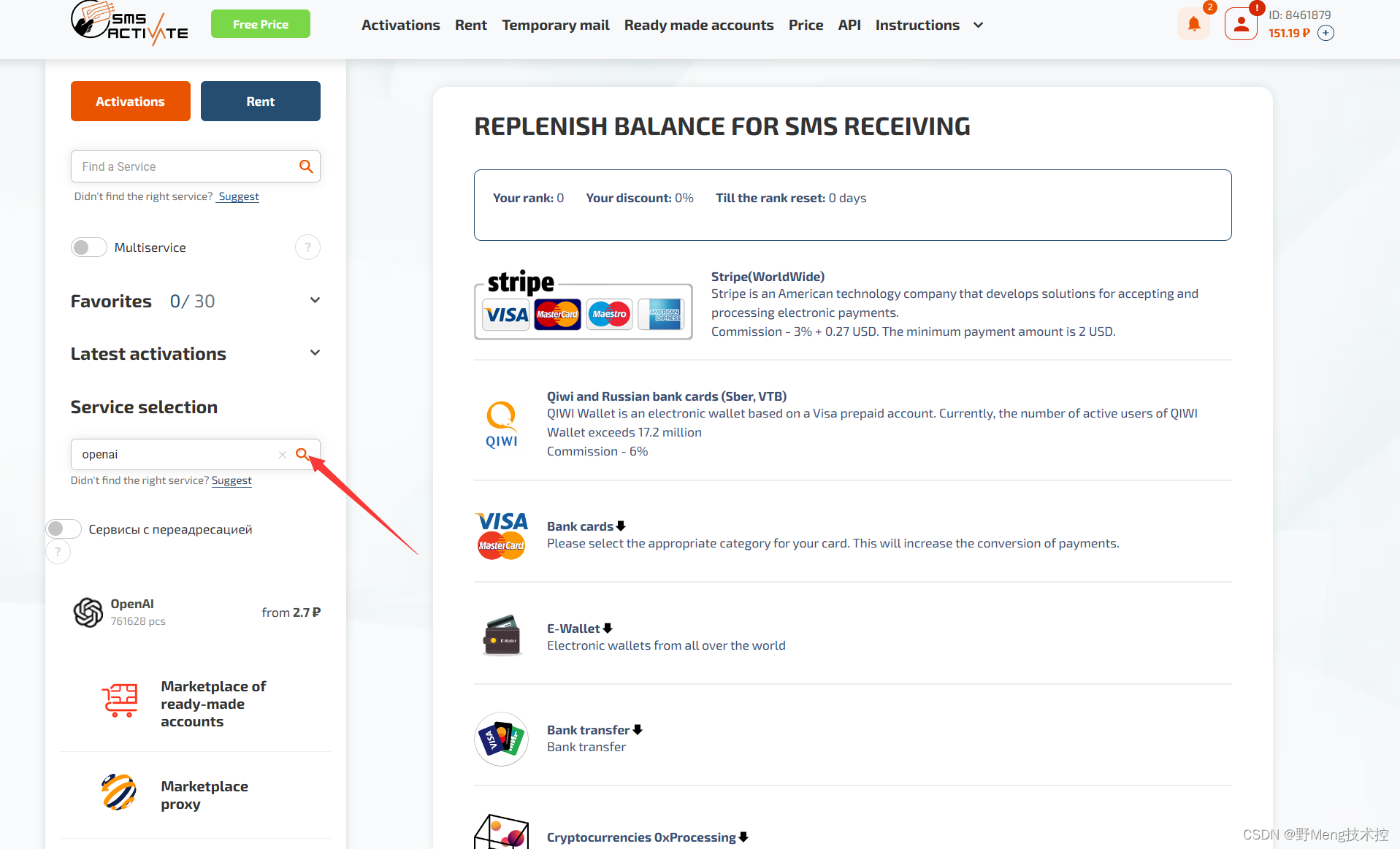This screenshot has height=849, width=1400.
Task: Click the 151.19 ₽ balance amount
Action: point(1289,34)
